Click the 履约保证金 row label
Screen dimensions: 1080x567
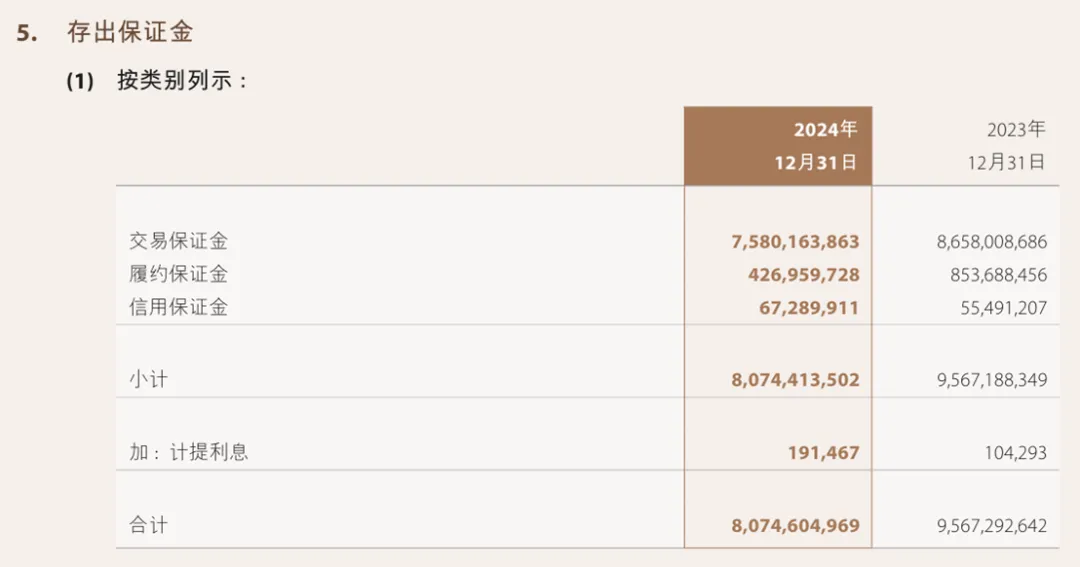(x=178, y=274)
